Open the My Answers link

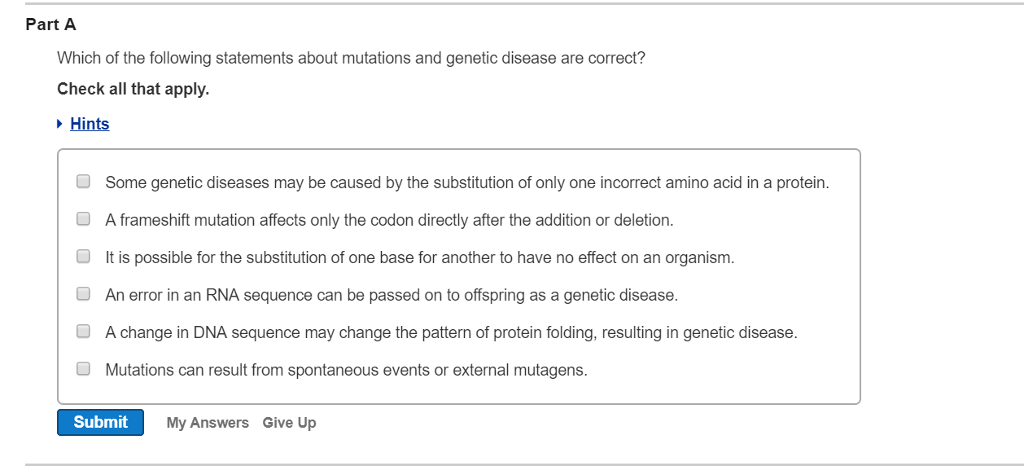click(x=207, y=423)
